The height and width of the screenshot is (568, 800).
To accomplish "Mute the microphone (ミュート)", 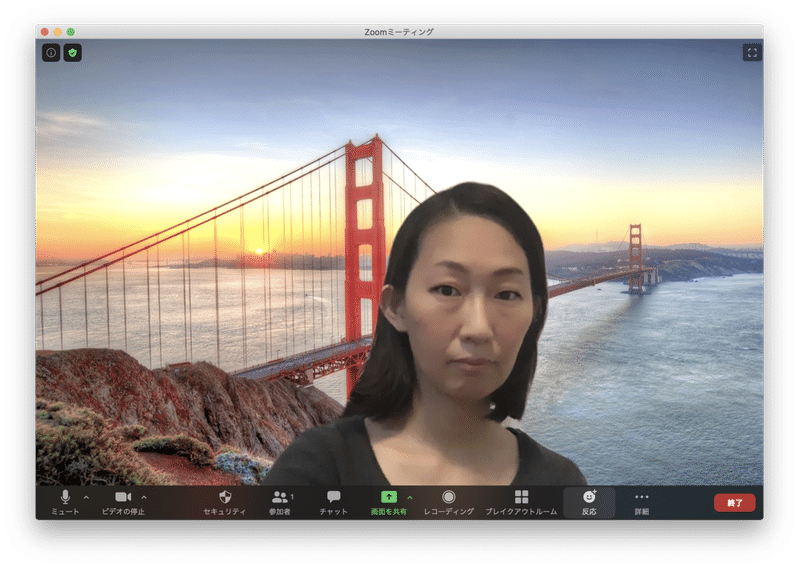I will (x=65, y=503).
